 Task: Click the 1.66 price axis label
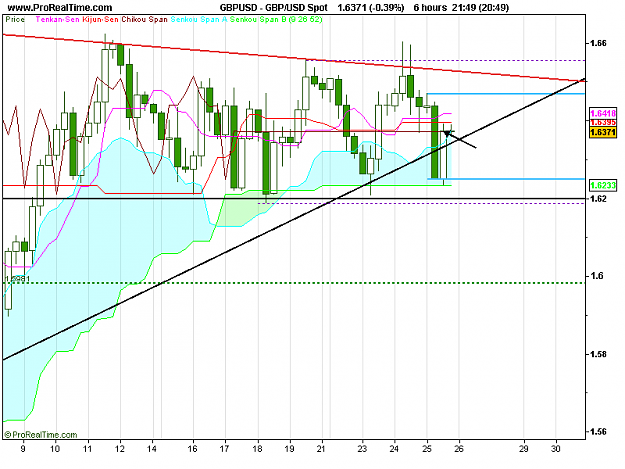598,43
